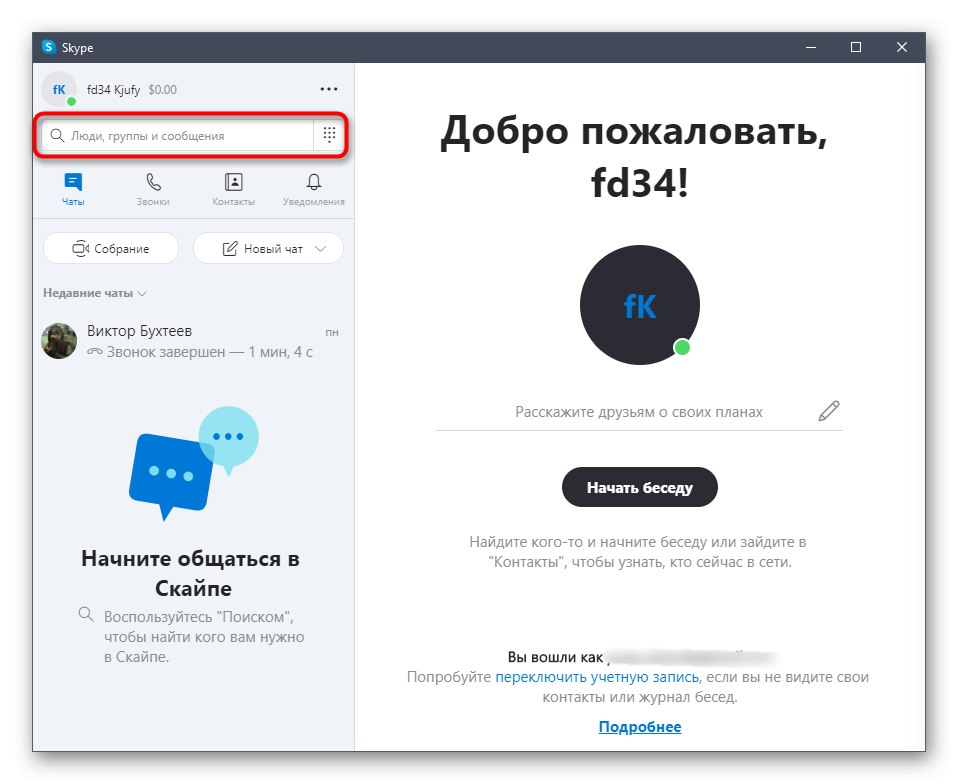Switch to the Звонки tab
Viewport: 958px width, 784px height.
pos(153,189)
